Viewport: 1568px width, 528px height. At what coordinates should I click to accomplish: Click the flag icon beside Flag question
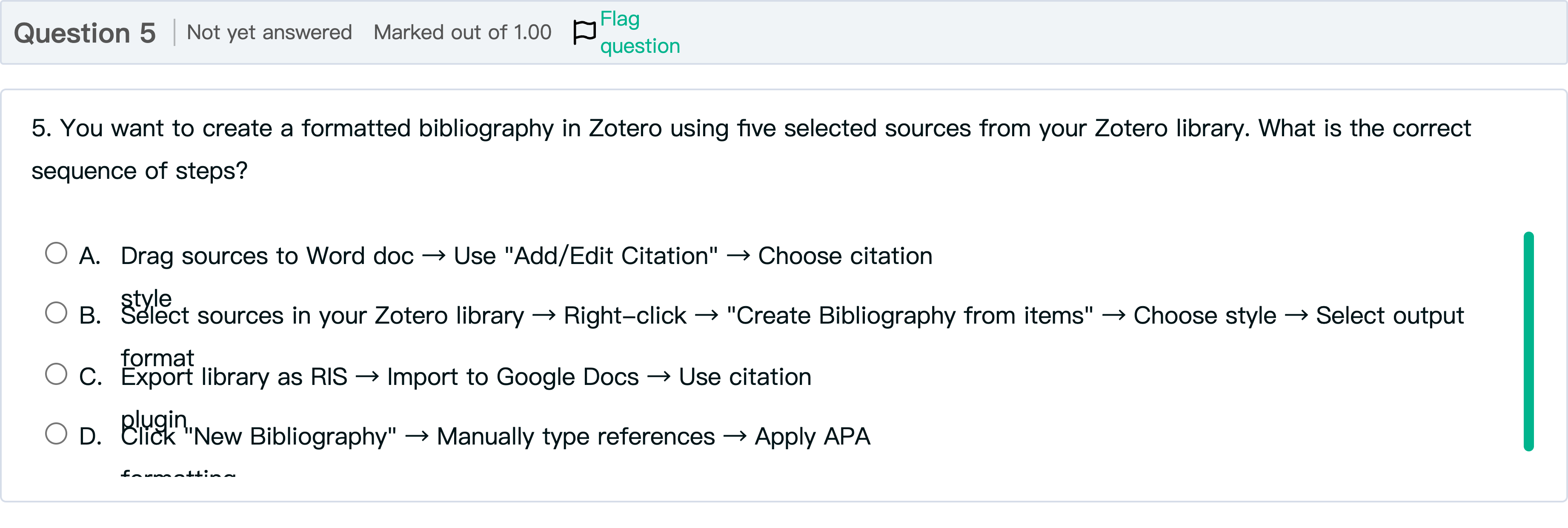pyautogui.click(x=584, y=32)
